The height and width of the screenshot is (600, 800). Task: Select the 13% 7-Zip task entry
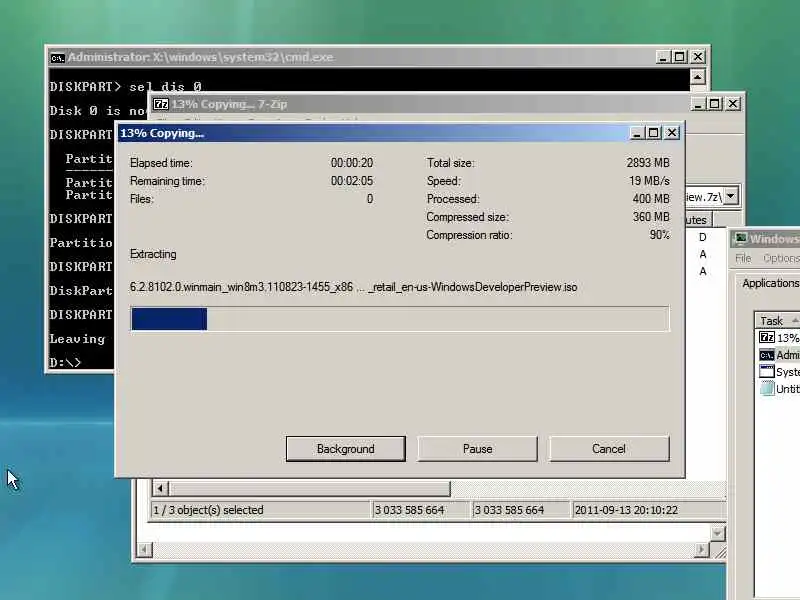[779, 337]
